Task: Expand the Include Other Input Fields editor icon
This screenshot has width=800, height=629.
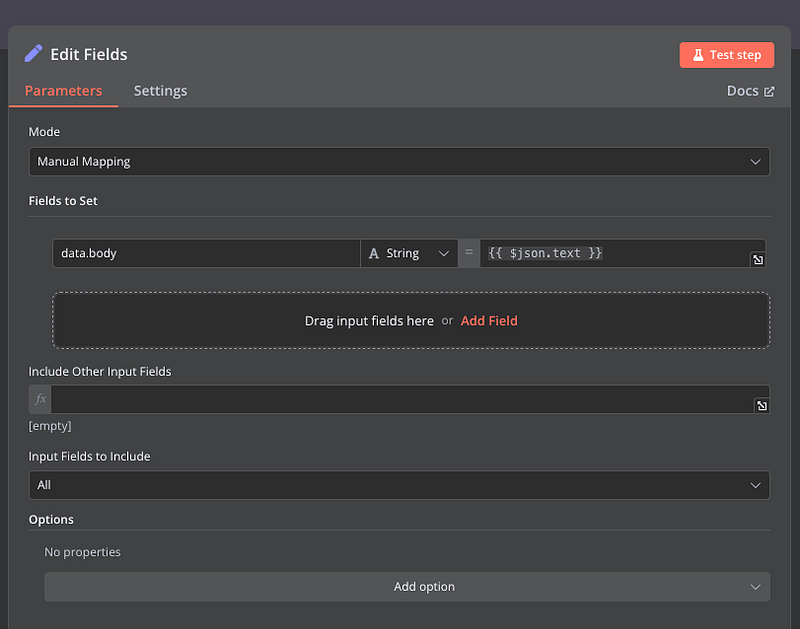Action: pyautogui.click(x=761, y=406)
